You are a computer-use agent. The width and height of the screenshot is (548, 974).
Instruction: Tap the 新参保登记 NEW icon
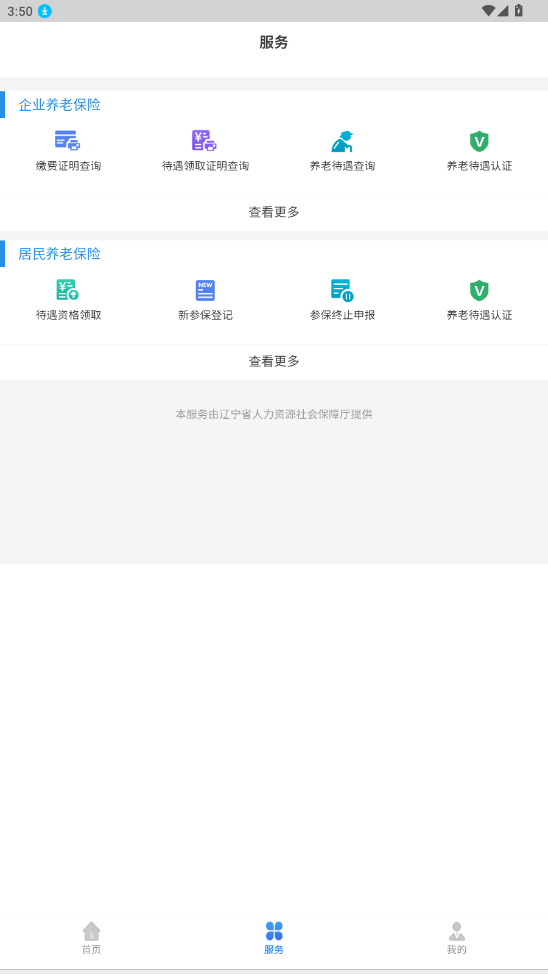pos(205,290)
